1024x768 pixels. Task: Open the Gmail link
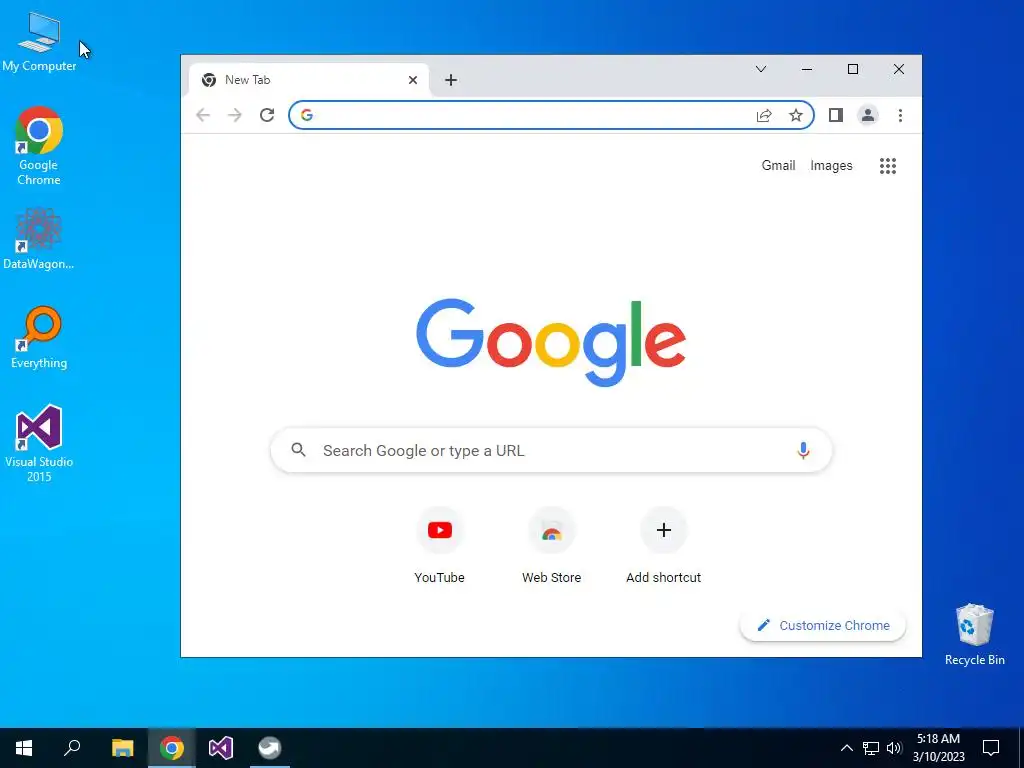coord(778,166)
